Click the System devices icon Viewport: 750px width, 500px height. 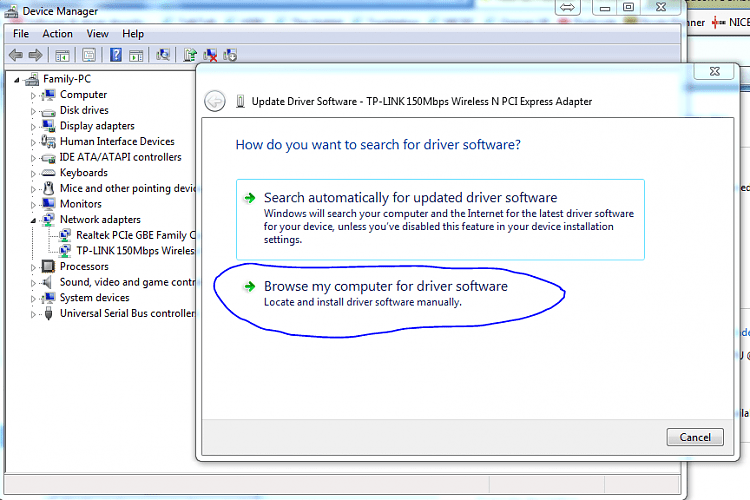[48, 298]
